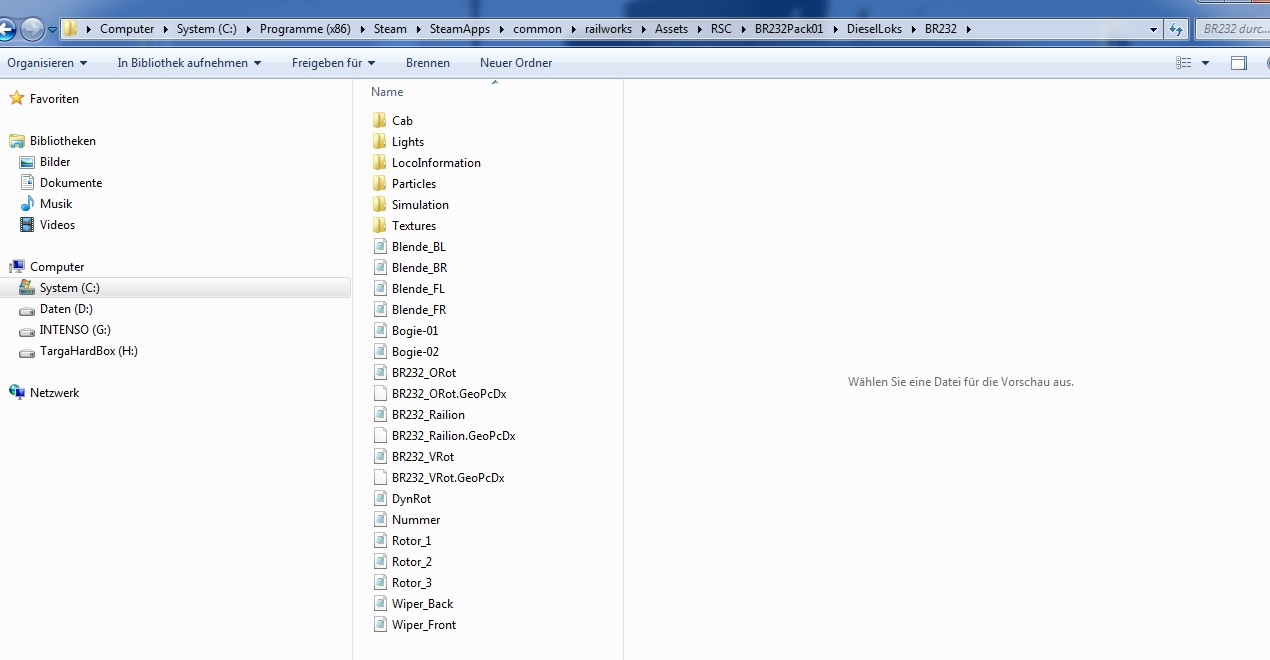Screen dimensions: 1270x660
Task: Click the Musik note icon
Action: [x=27, y=203]
